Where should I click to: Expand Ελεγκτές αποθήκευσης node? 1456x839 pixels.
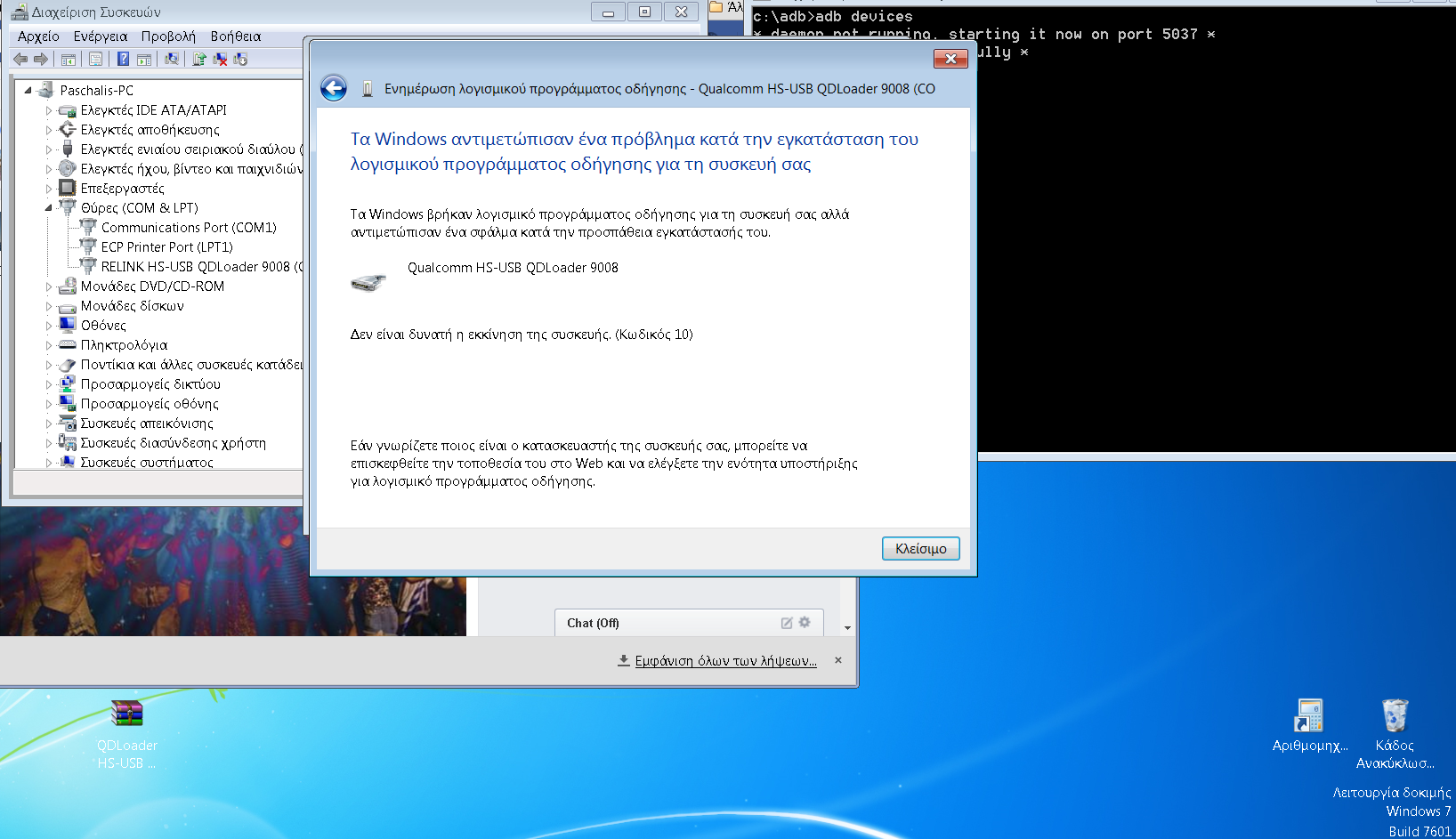pyautogui.click(x=49, y=130)
